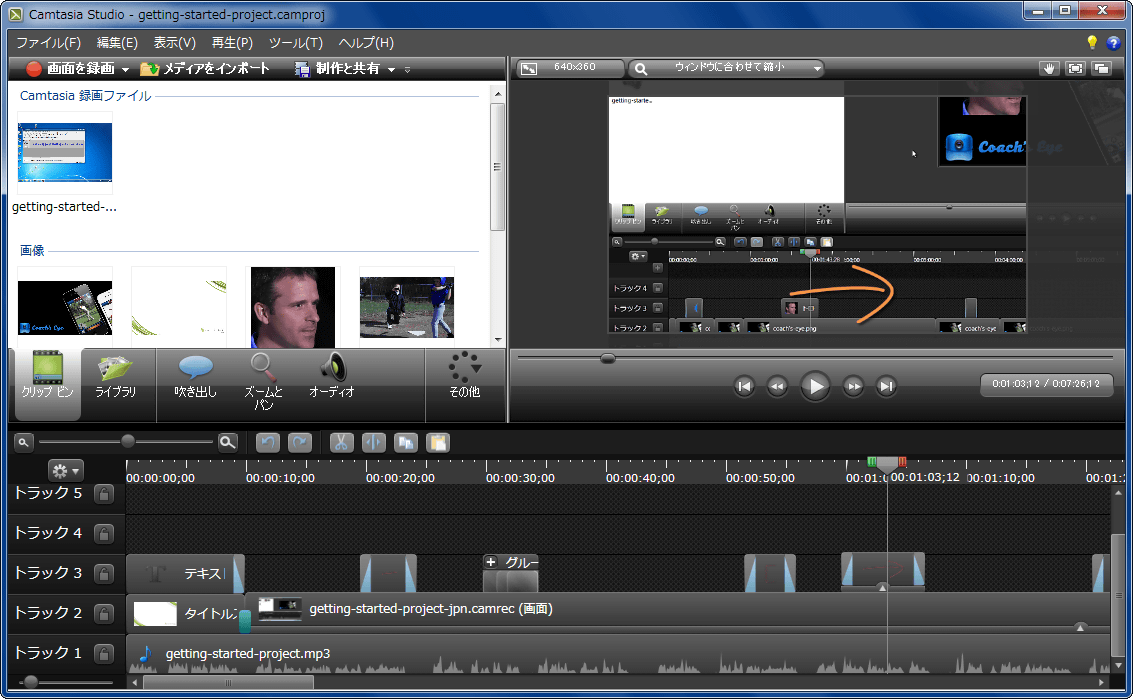
Task: Select the getting-started-project.mp3 audio clip
Action: pyautogui.click(x=618, y=654)
